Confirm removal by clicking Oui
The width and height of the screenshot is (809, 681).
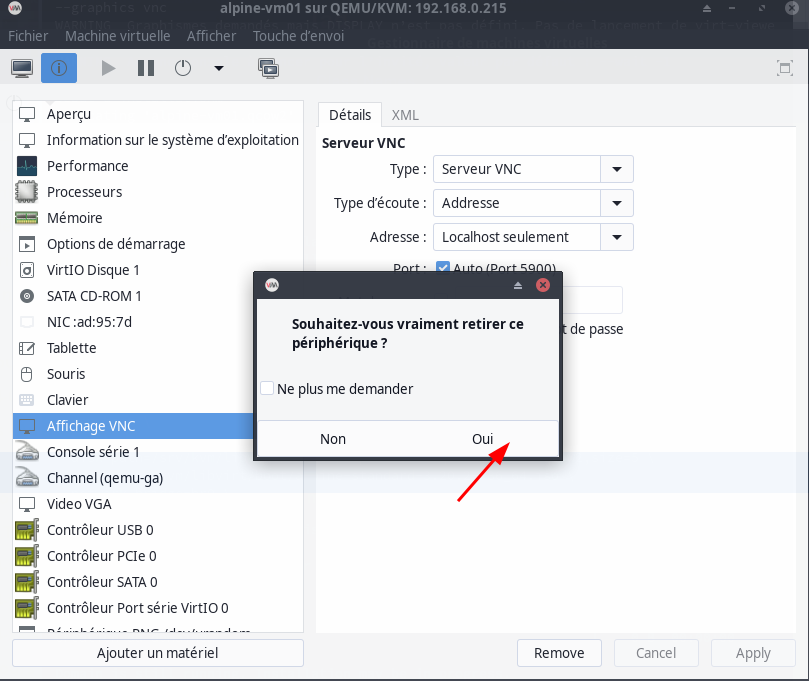click(x=483, y=439)
